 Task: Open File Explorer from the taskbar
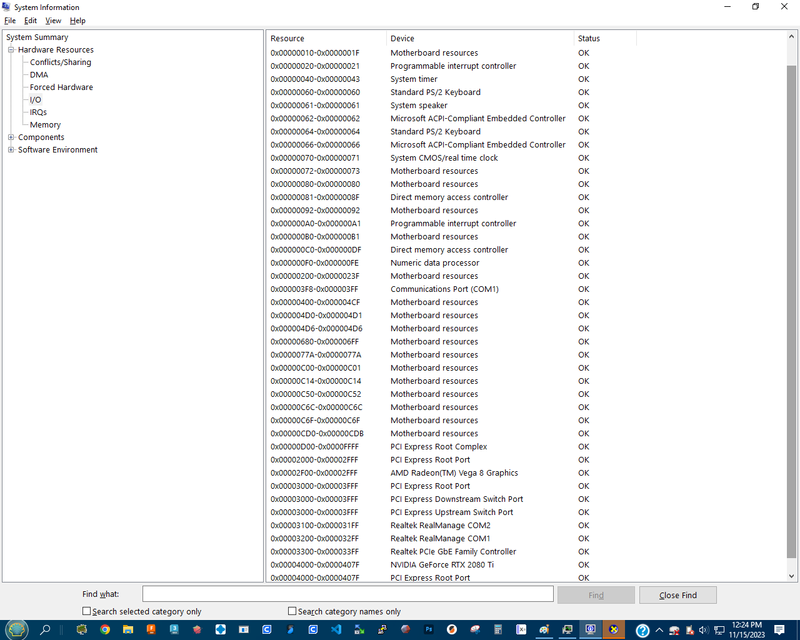128,629
